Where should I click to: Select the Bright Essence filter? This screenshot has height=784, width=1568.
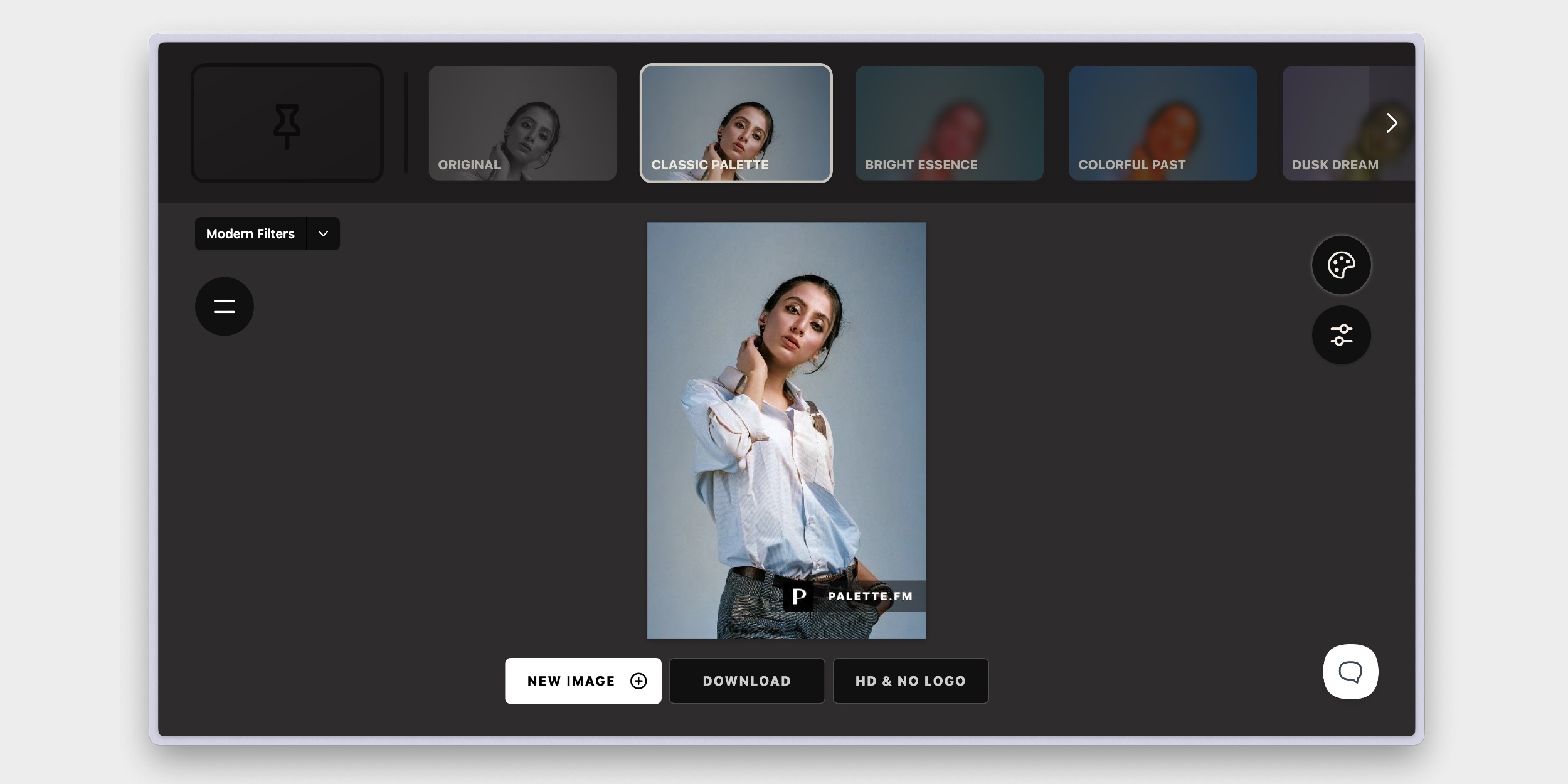[949, 123]
